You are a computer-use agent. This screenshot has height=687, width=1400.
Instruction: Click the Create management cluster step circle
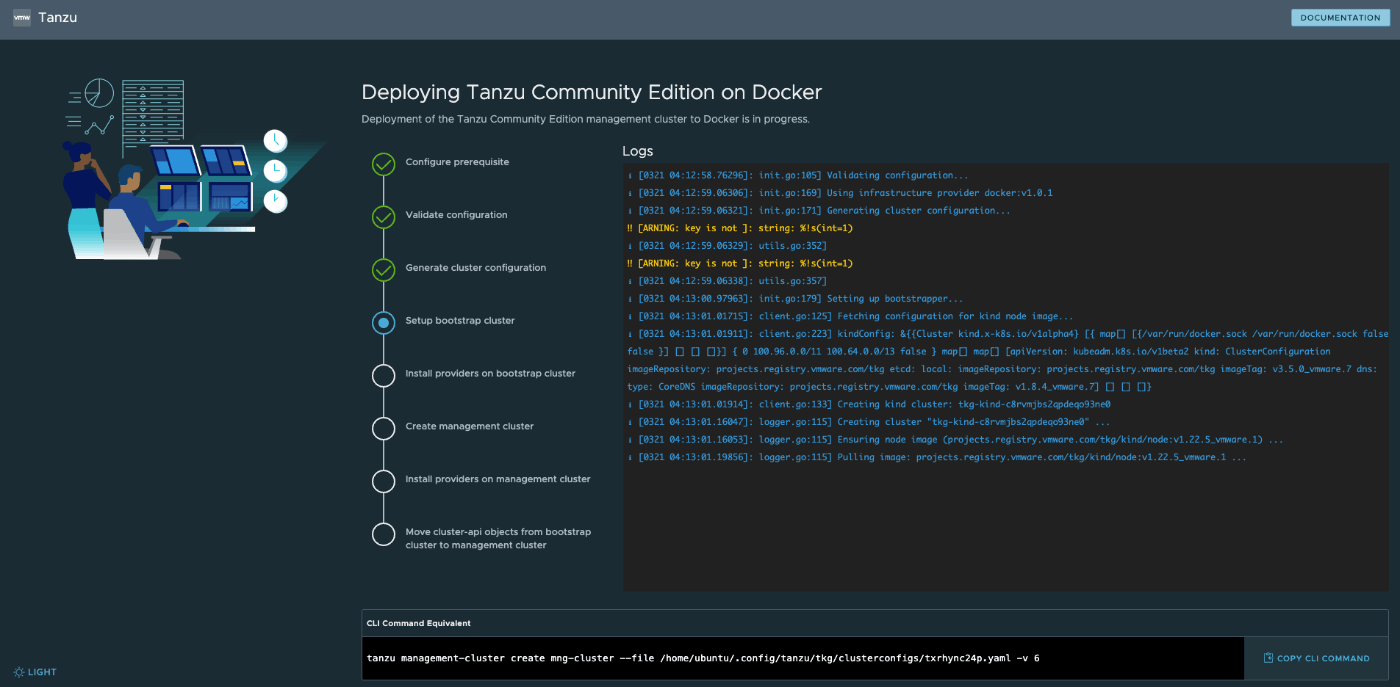click(x=384, y=428)
